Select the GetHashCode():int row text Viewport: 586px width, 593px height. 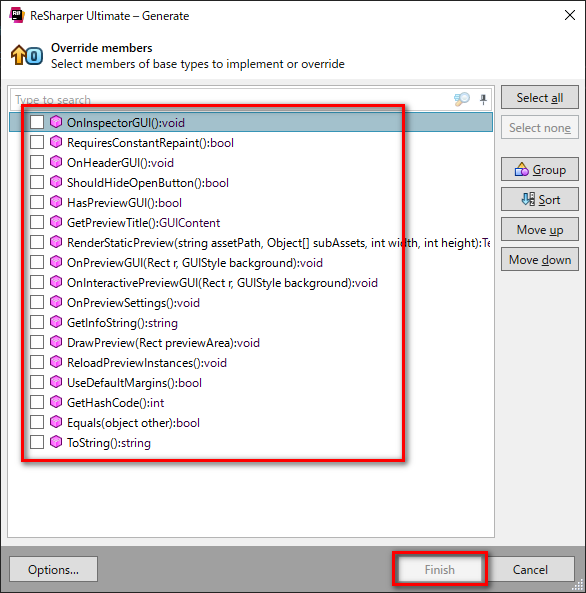(115, 402)
